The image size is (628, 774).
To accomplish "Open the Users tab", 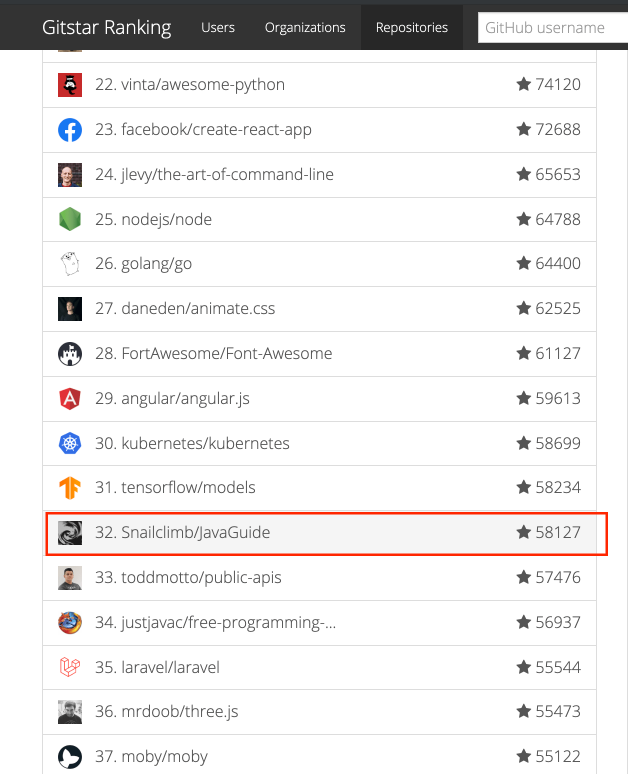I will click(218, 27).
